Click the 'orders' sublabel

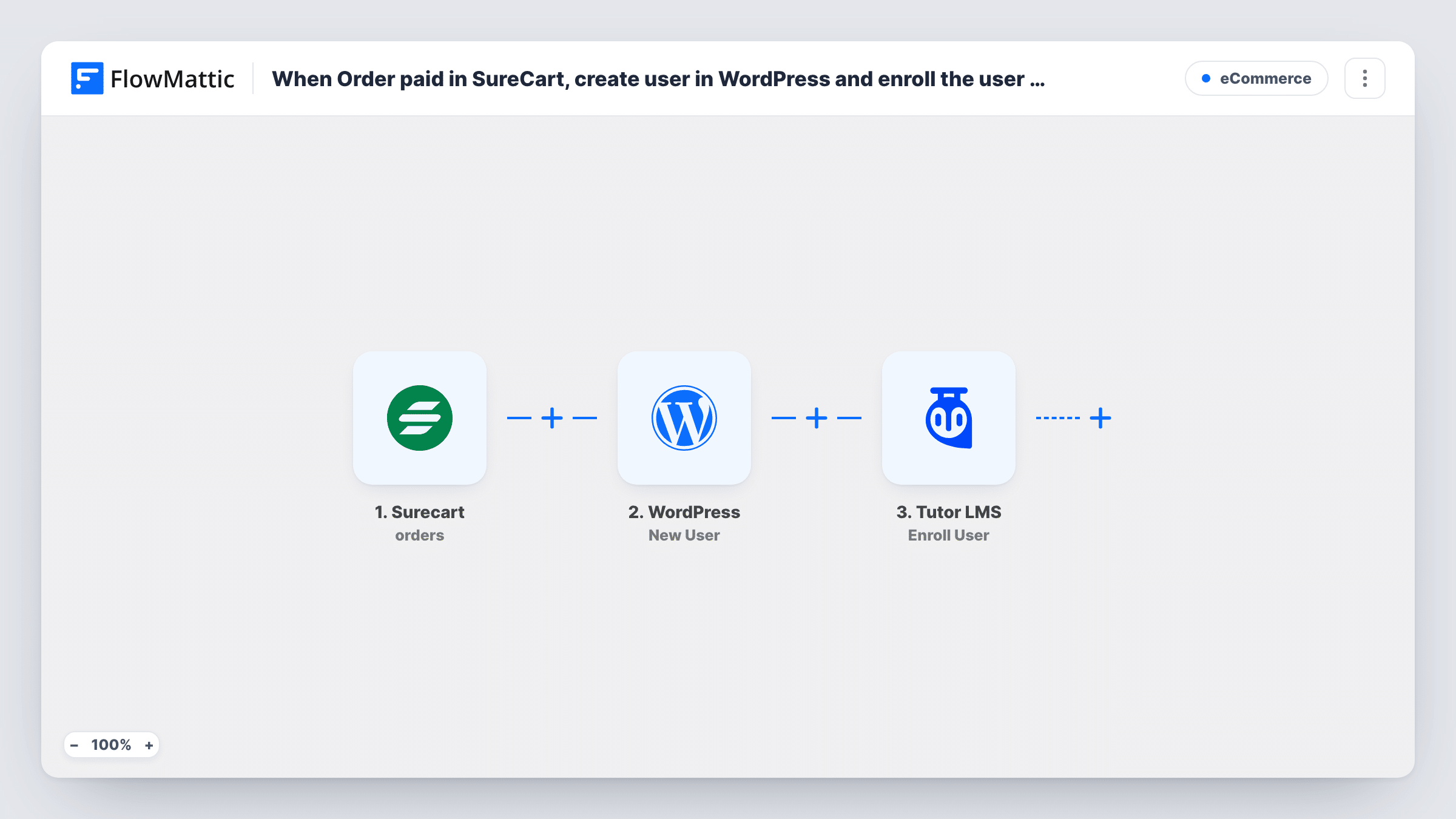[419, 535]
